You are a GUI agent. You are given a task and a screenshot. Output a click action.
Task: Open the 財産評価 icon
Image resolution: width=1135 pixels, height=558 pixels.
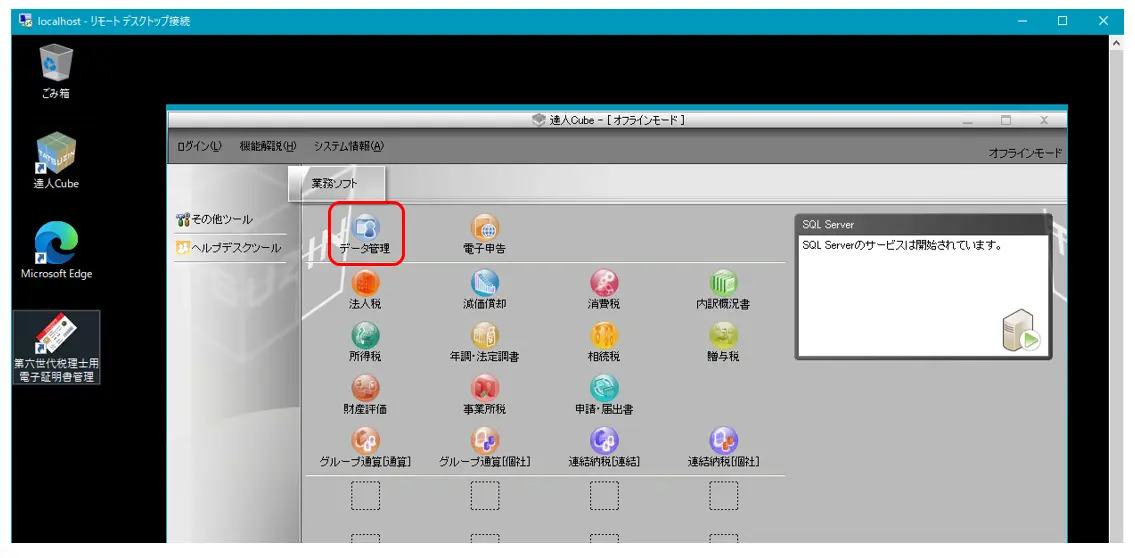[x=365, y=391]
